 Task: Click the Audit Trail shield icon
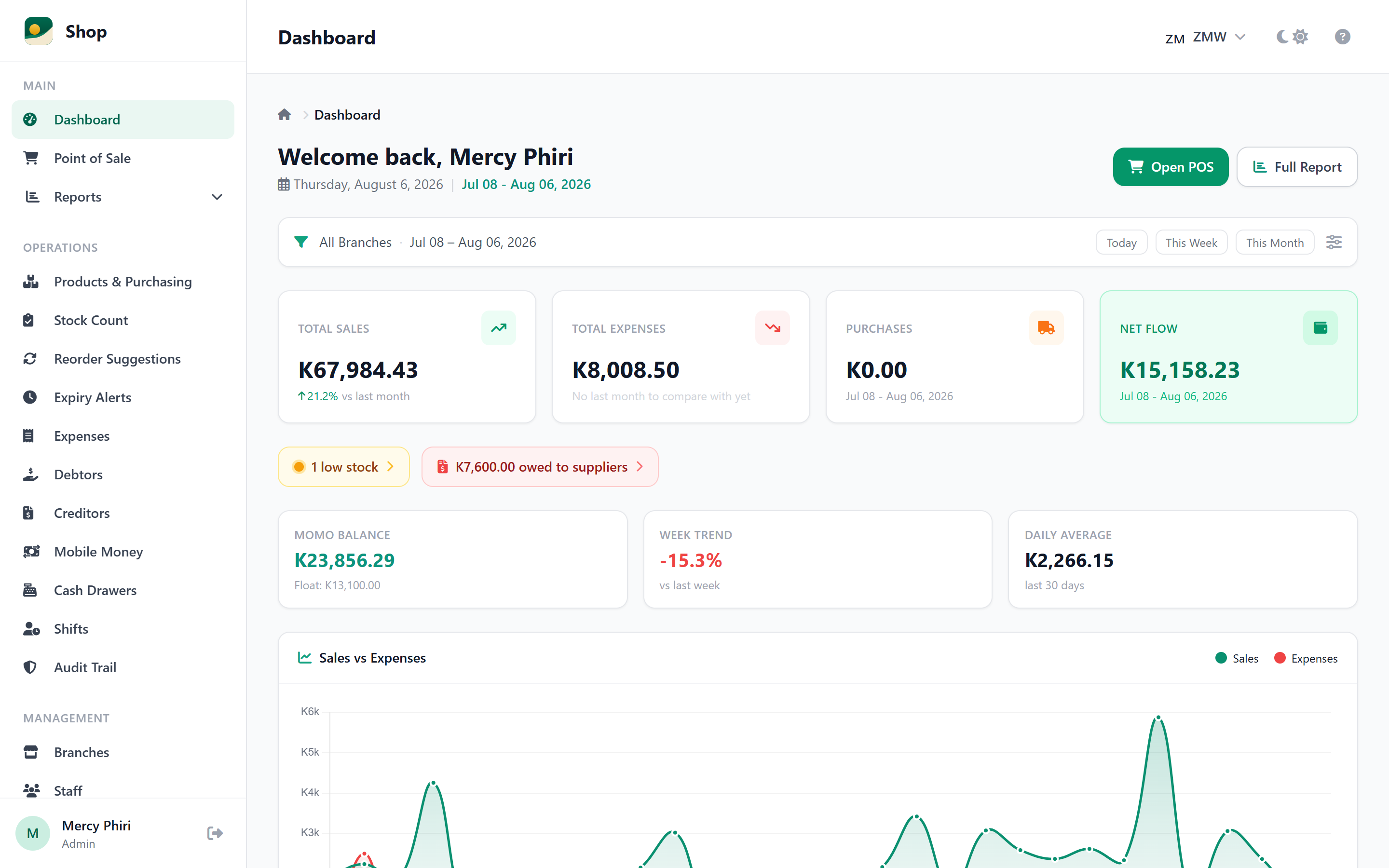[x=30, y=667]
